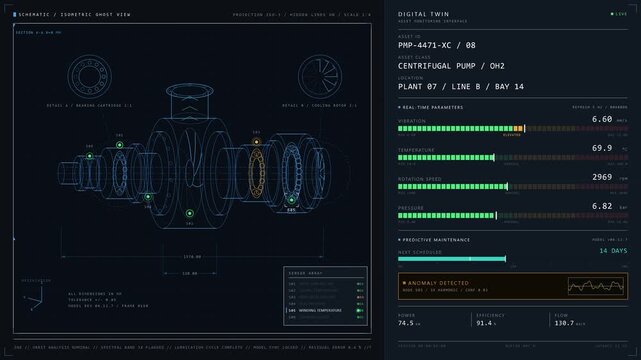Click status dot of Winding Temperature sensor
Screen dimensions: 641x360
358,311
